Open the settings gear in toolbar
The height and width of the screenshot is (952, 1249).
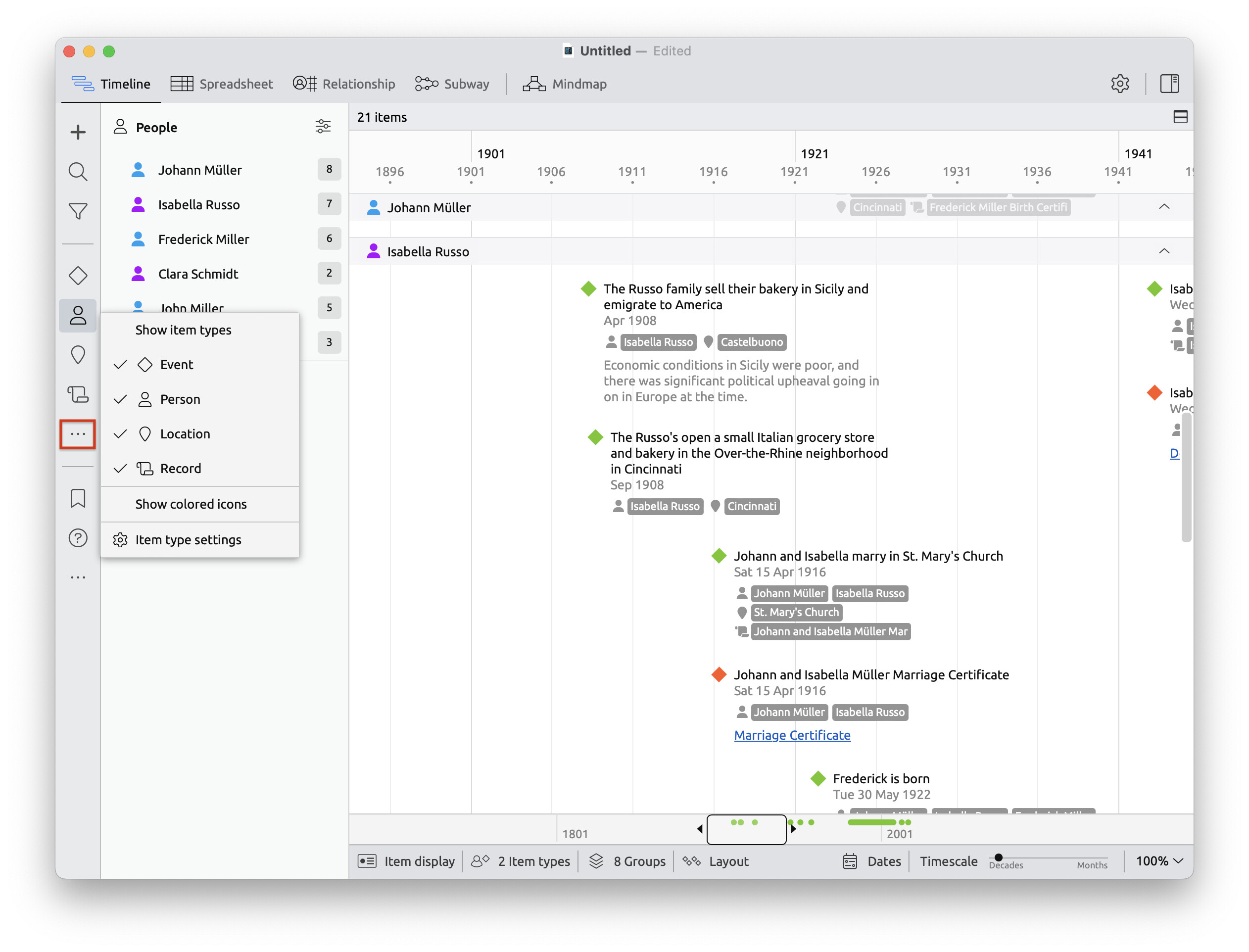1120,84
